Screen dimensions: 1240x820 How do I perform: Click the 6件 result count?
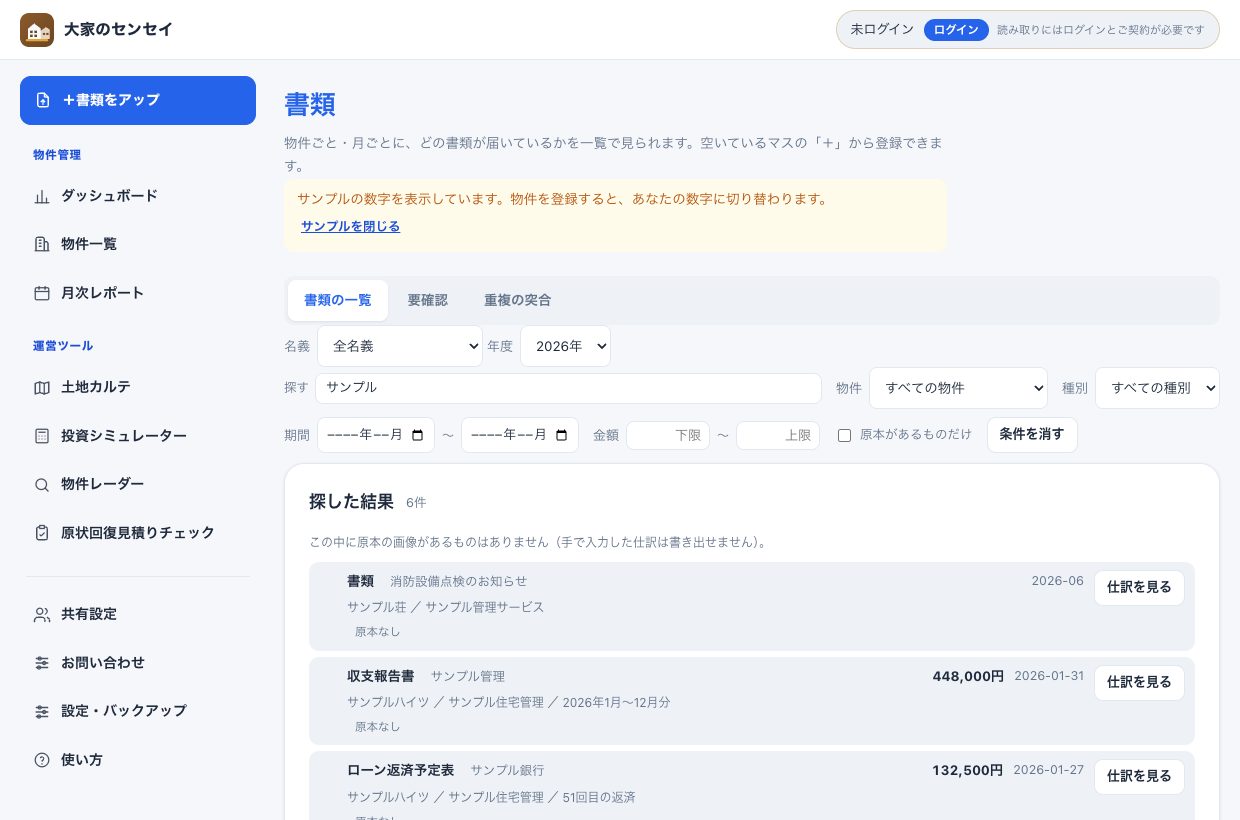(416, 503)
